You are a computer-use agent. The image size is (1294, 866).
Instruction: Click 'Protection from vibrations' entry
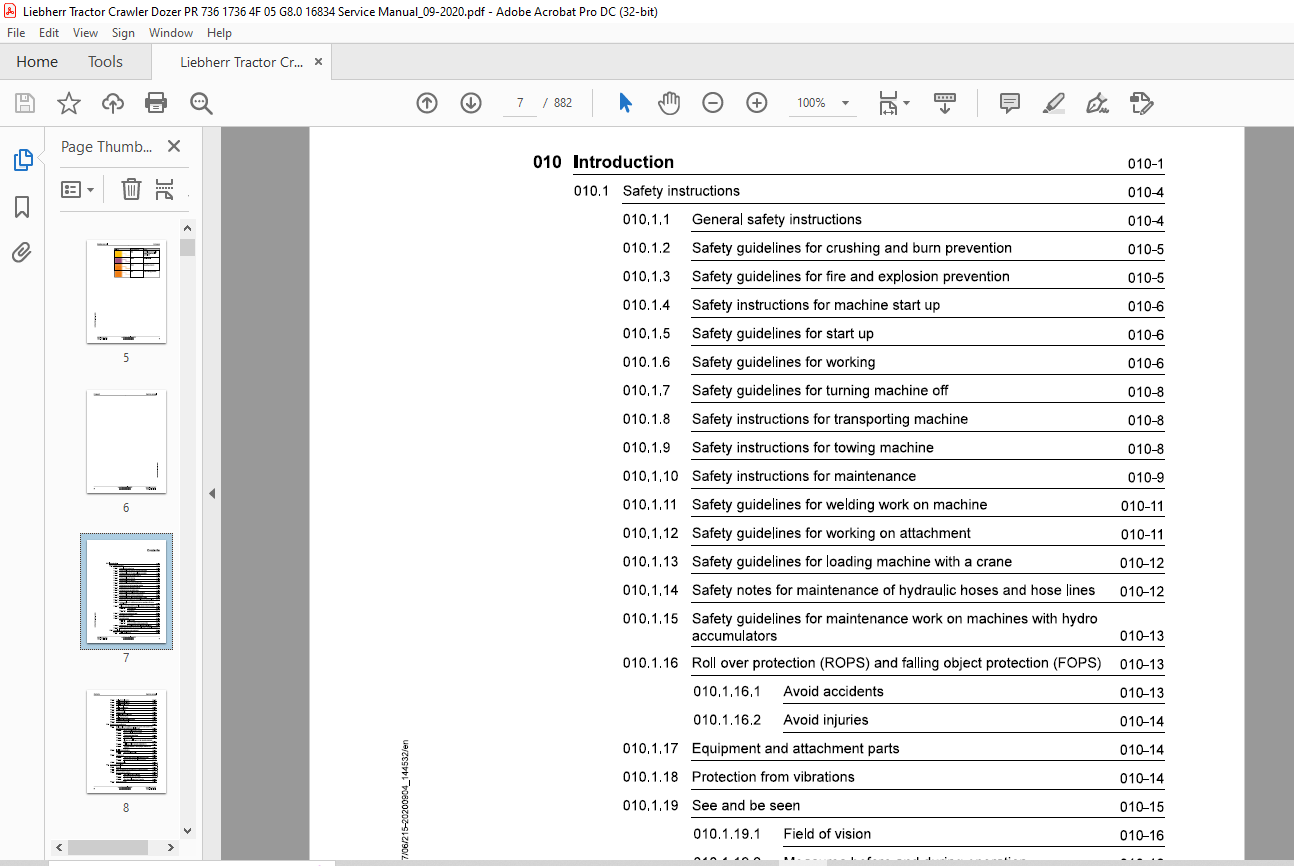pos(773,777)
